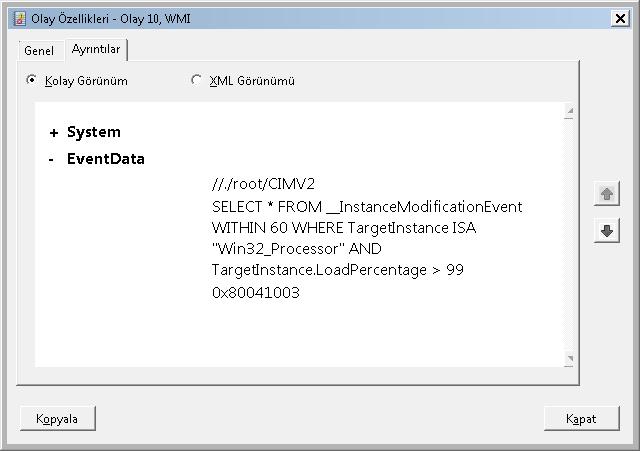Click the TargetInstance.LoadPercentage > 99 line
The height and width of the screenshot is (451, 640).
[338, 270]
